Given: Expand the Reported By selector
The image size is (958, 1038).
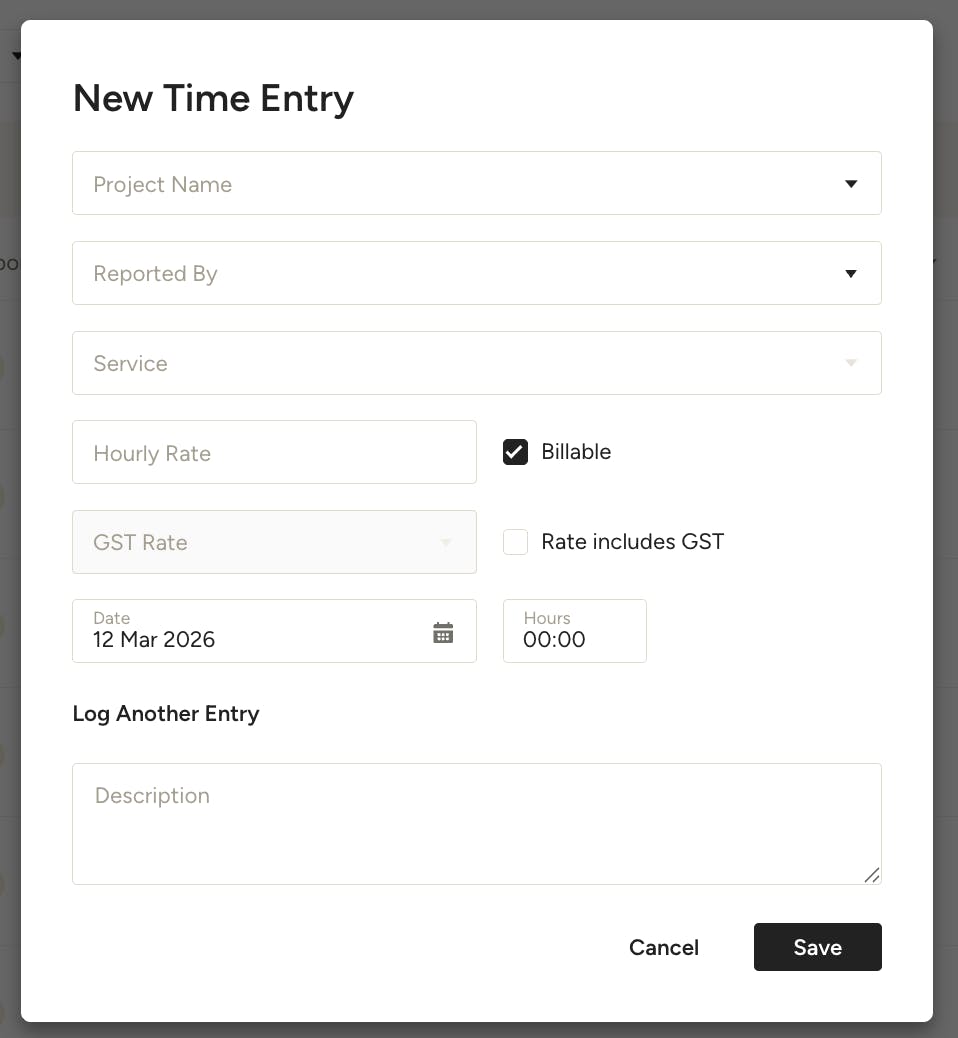Looking at the screenshot, I should pyautogui.click(x=450, y=274).
